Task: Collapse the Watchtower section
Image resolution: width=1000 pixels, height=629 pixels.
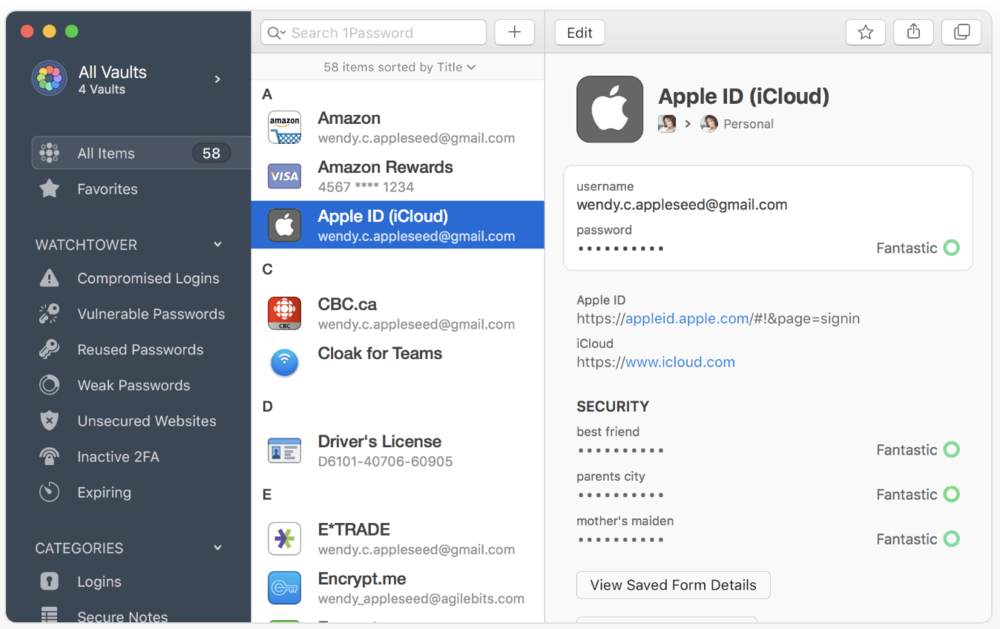Action: click(217, 244)
